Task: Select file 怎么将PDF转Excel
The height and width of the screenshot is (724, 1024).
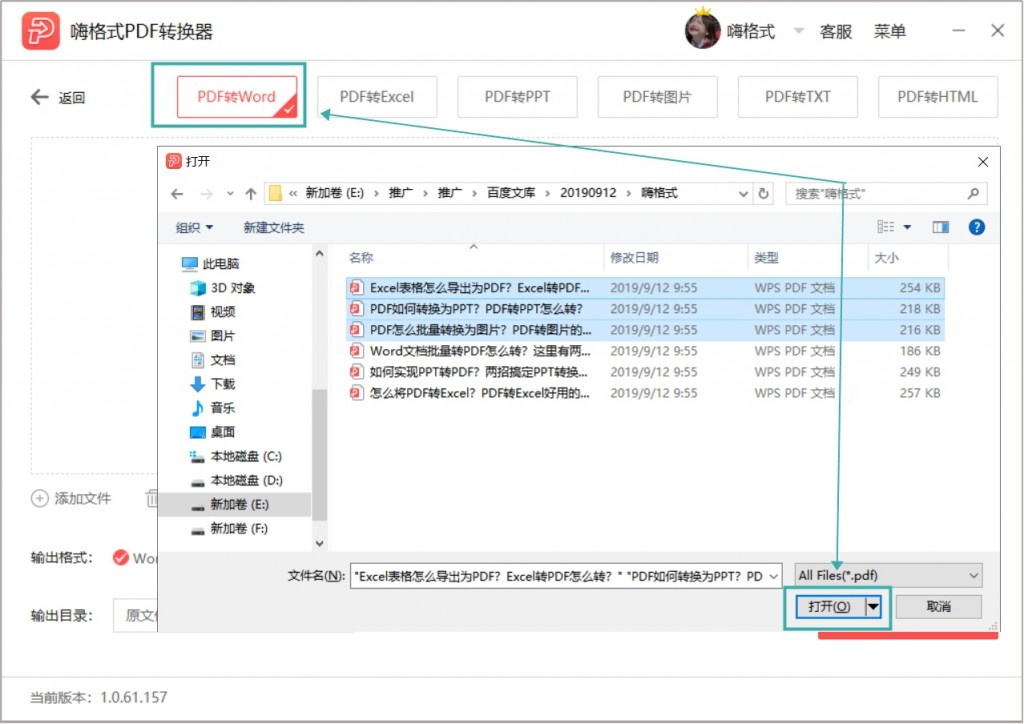Action: click(645, 393)
